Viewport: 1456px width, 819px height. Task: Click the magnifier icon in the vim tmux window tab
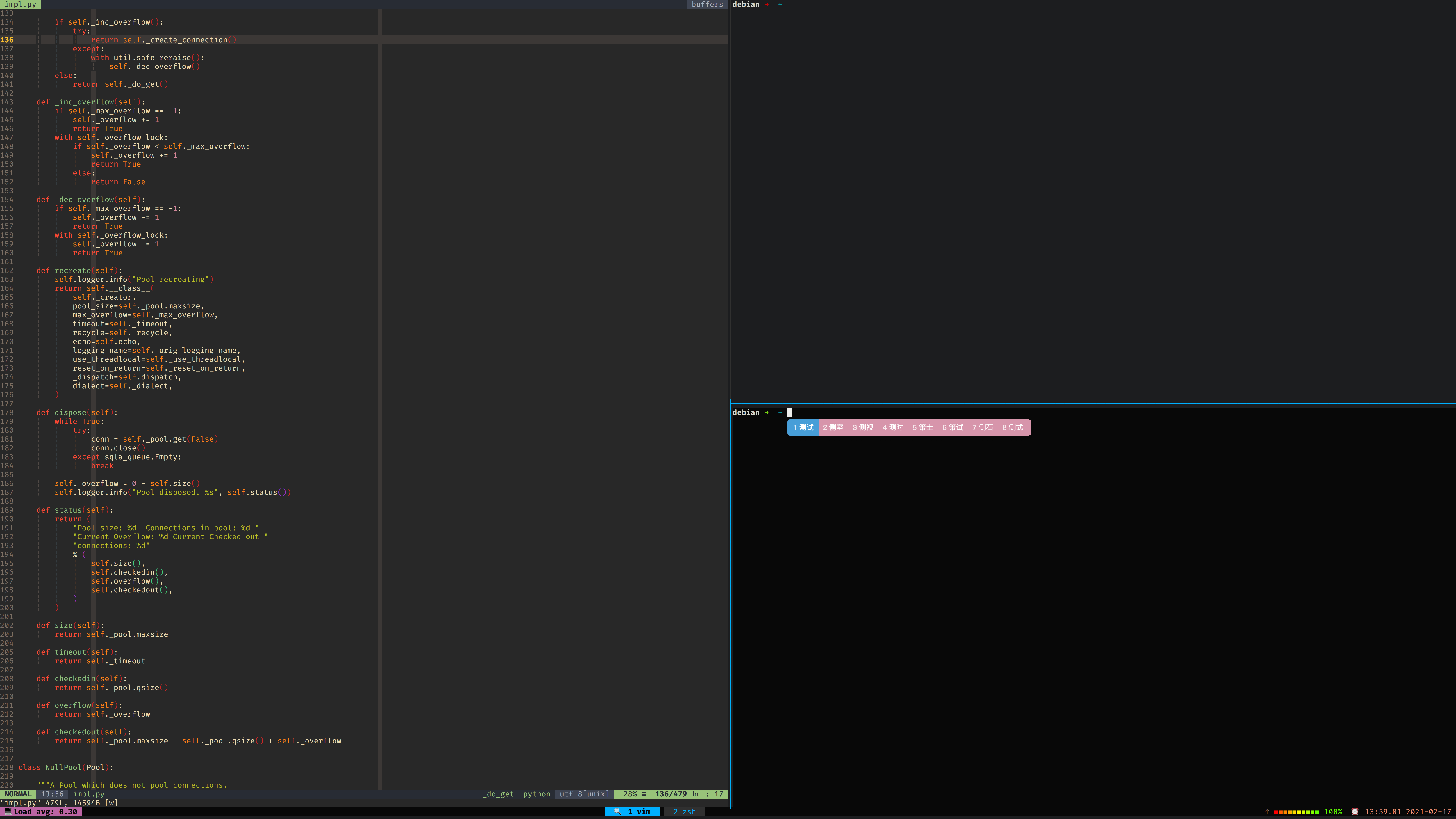click(x=618, y=812)
